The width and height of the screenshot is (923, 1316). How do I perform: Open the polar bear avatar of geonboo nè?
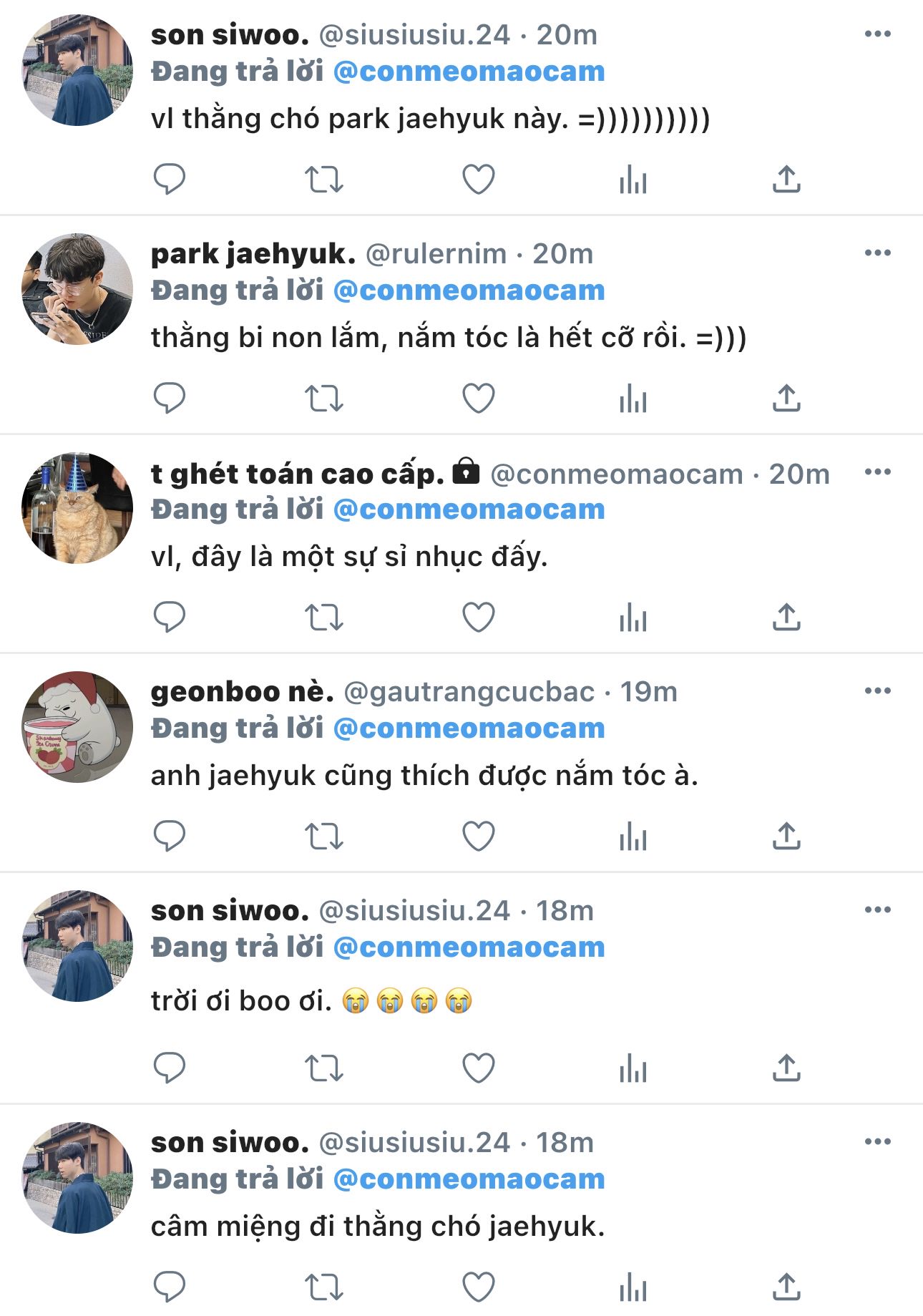click(x=77, y=727)
